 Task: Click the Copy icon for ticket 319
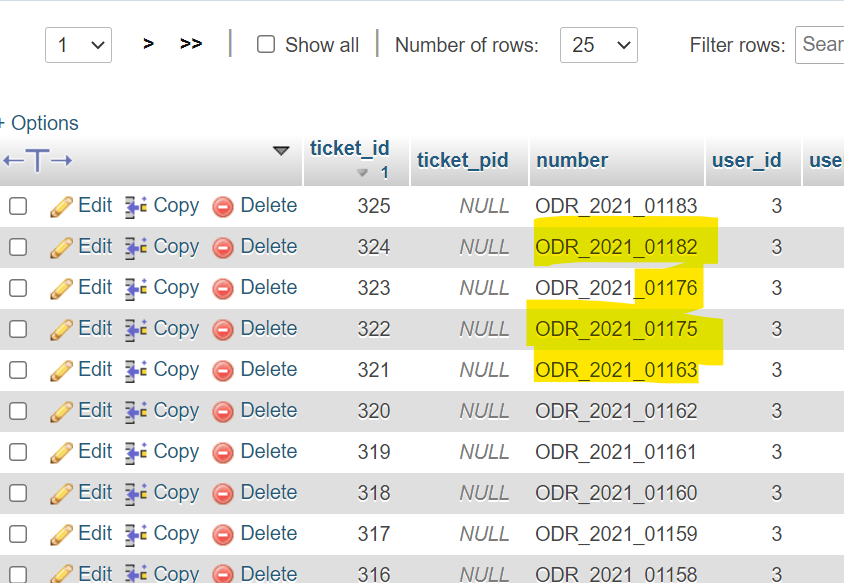point(136,452)
